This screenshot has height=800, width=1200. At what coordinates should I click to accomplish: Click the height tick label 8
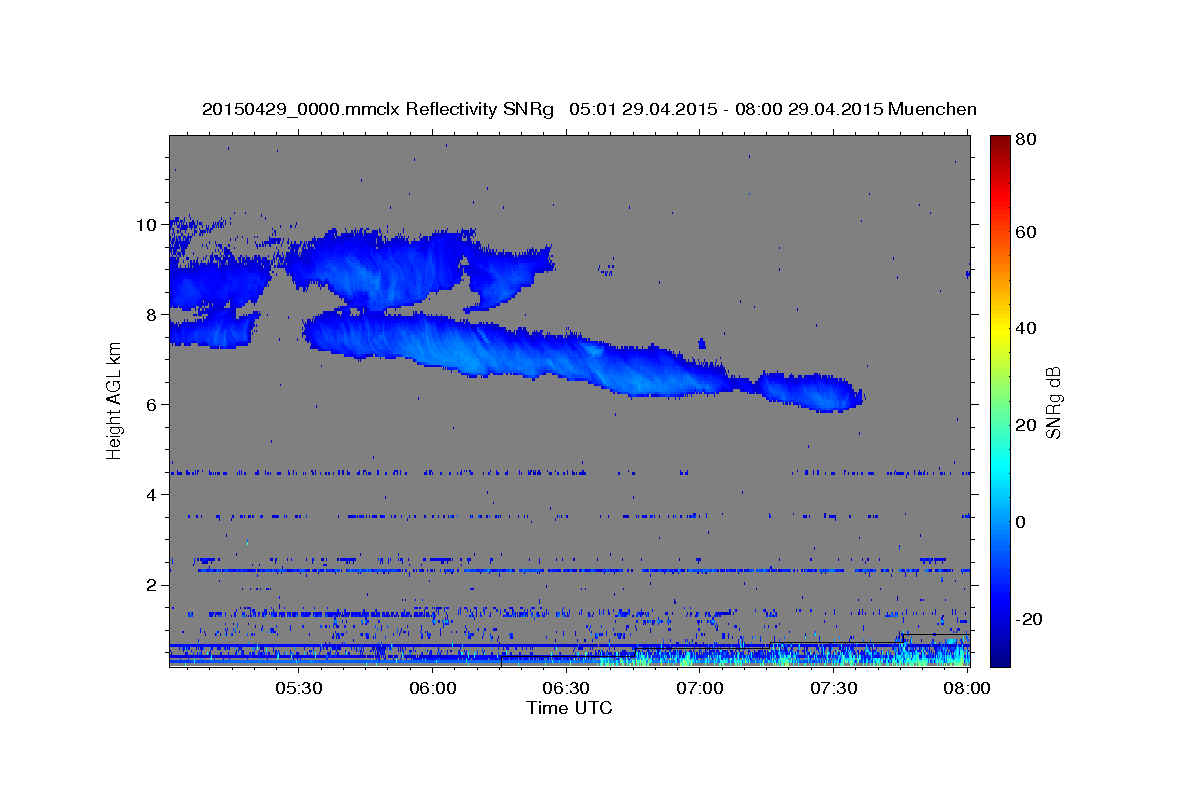click(x=151, y=314)
